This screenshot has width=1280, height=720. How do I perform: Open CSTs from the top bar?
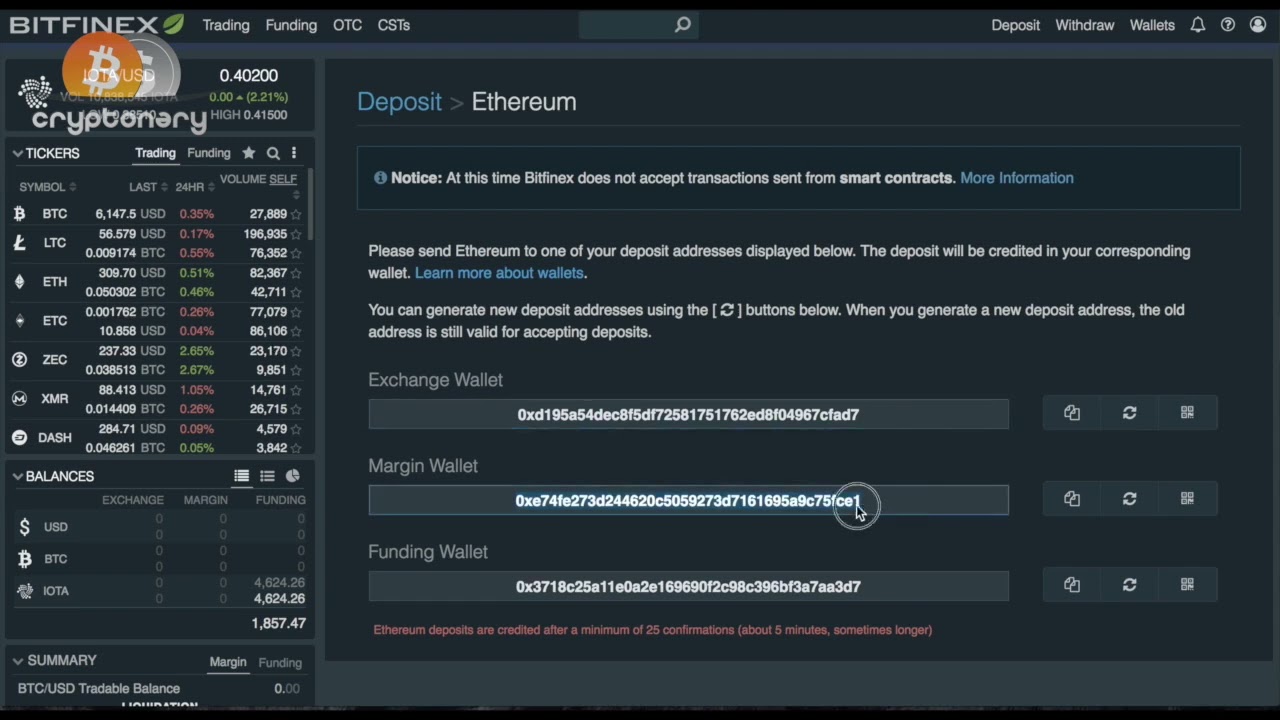(394, 25)
